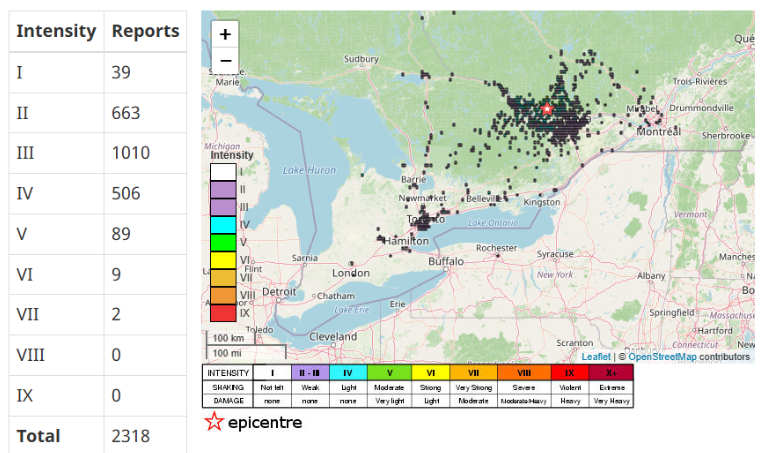Click the green intensity V legend swatch

pyautogui.click(x=222, y=242)
